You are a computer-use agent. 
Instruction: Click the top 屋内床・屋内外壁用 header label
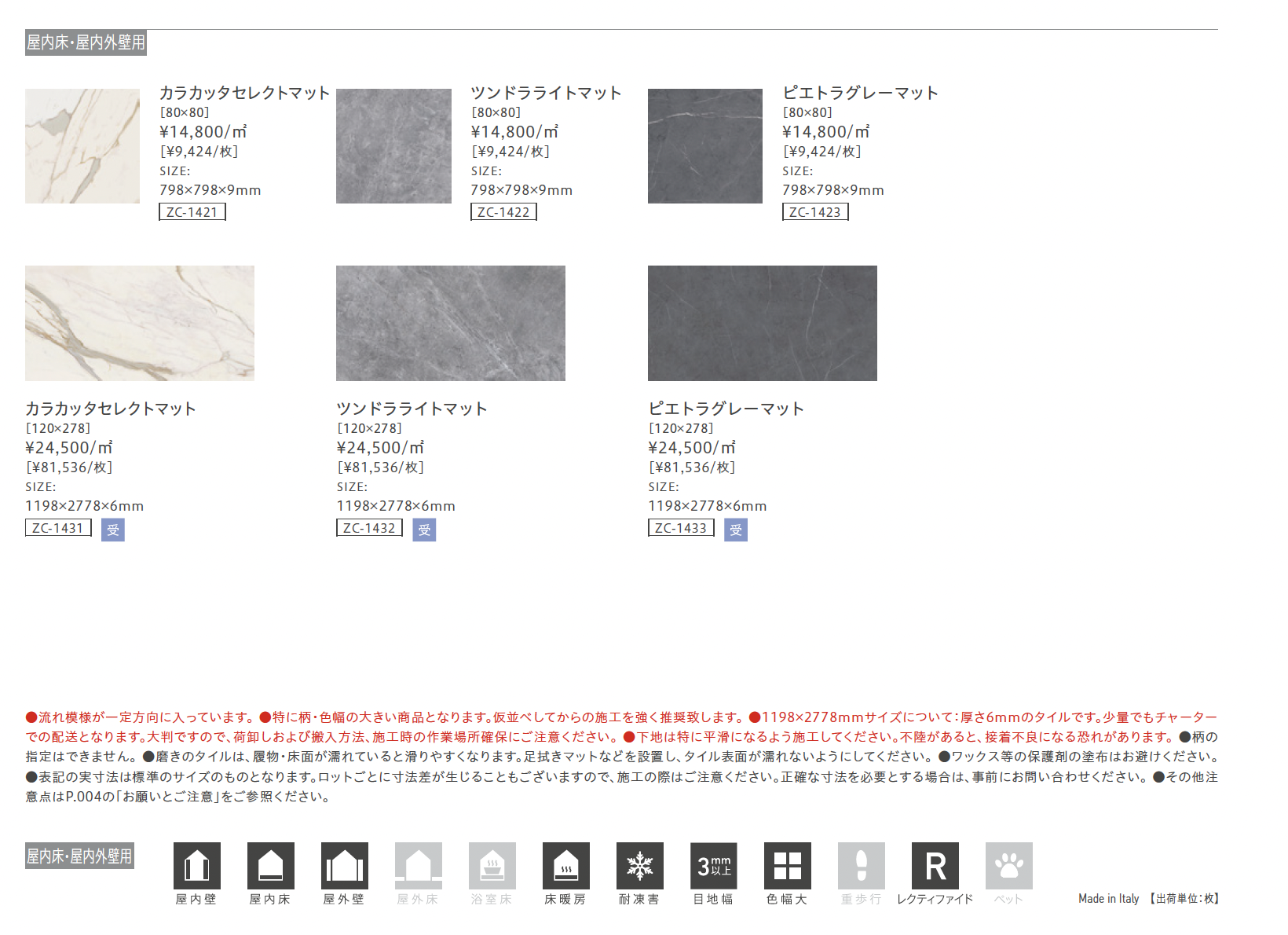pyautogui.click(x=86, y=42)
